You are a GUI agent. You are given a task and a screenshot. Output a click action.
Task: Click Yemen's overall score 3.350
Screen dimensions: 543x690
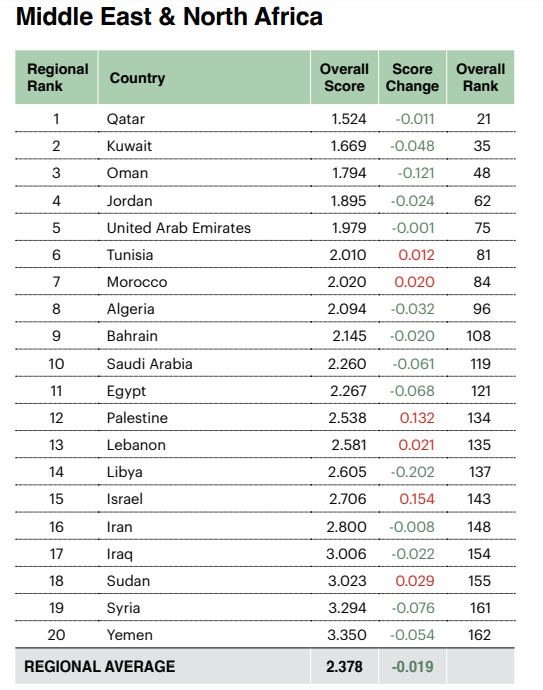point(347,635)
